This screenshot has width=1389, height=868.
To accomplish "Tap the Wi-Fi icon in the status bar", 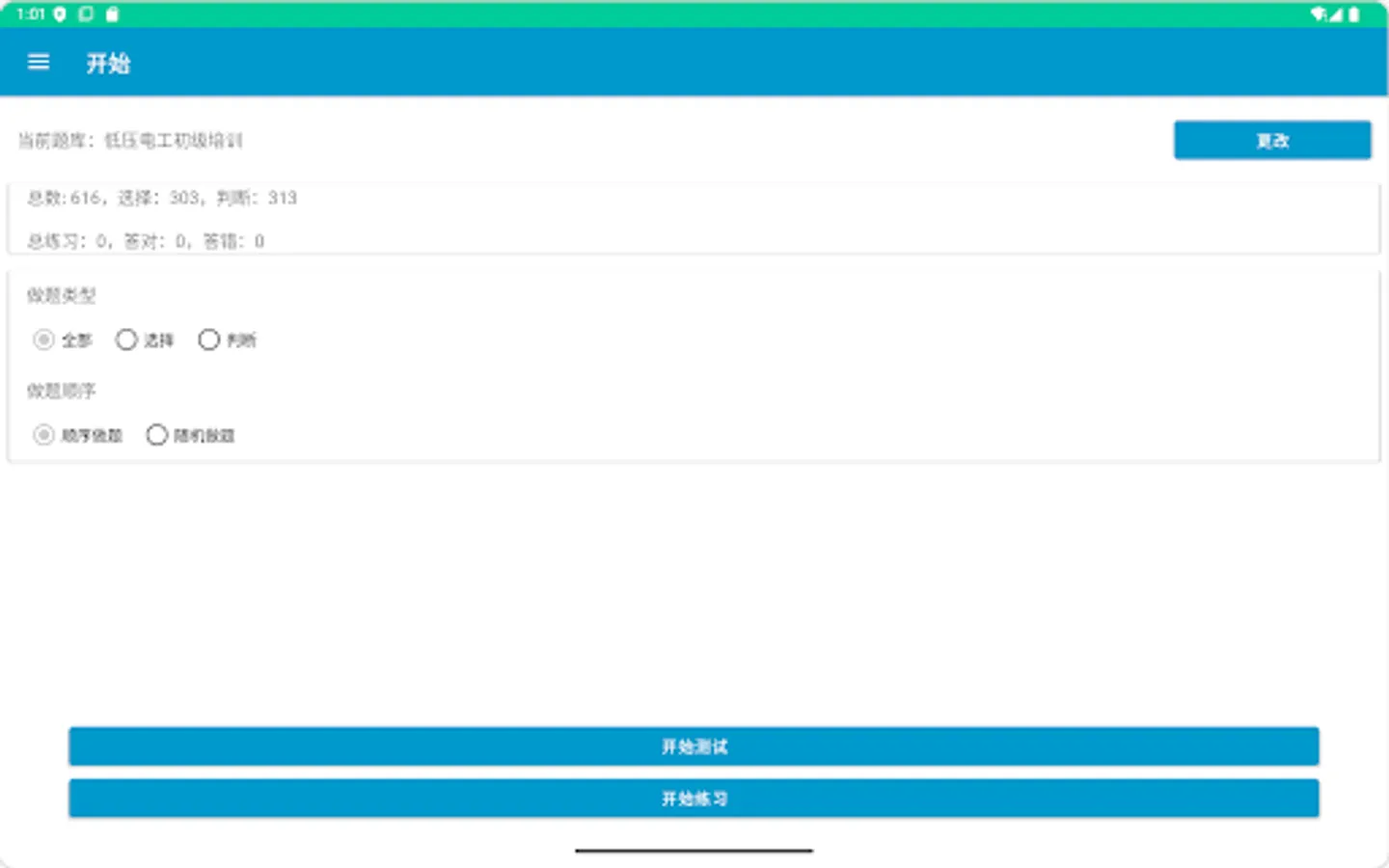I will coord(1318,14).
